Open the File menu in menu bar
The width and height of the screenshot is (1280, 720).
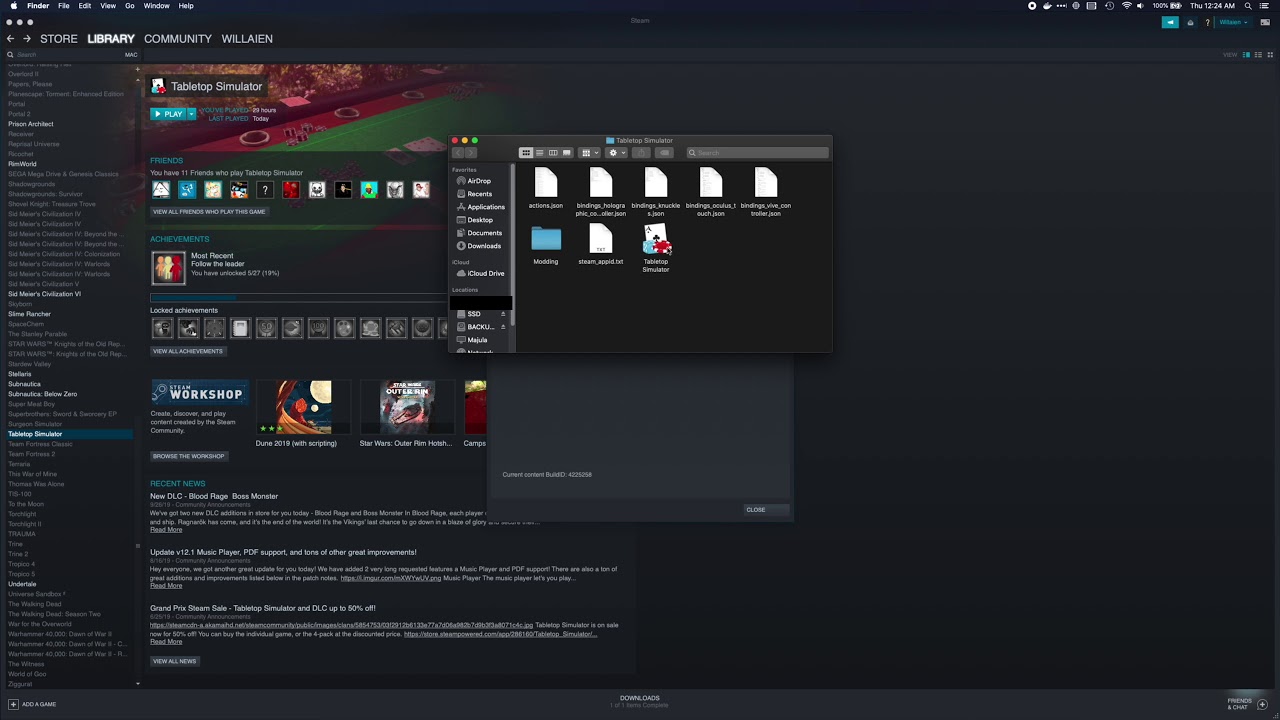[64, 6]
